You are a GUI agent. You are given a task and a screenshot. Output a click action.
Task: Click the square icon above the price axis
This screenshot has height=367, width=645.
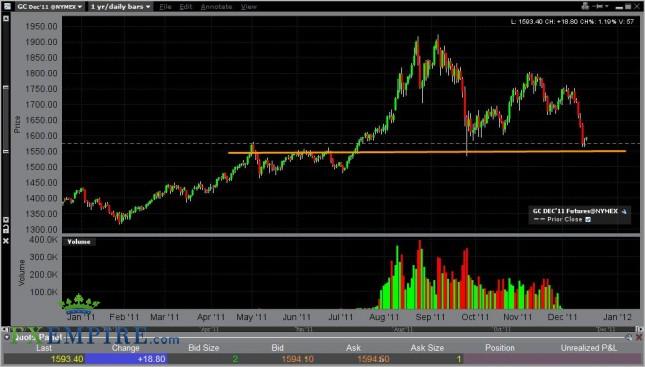pos(6,19)
